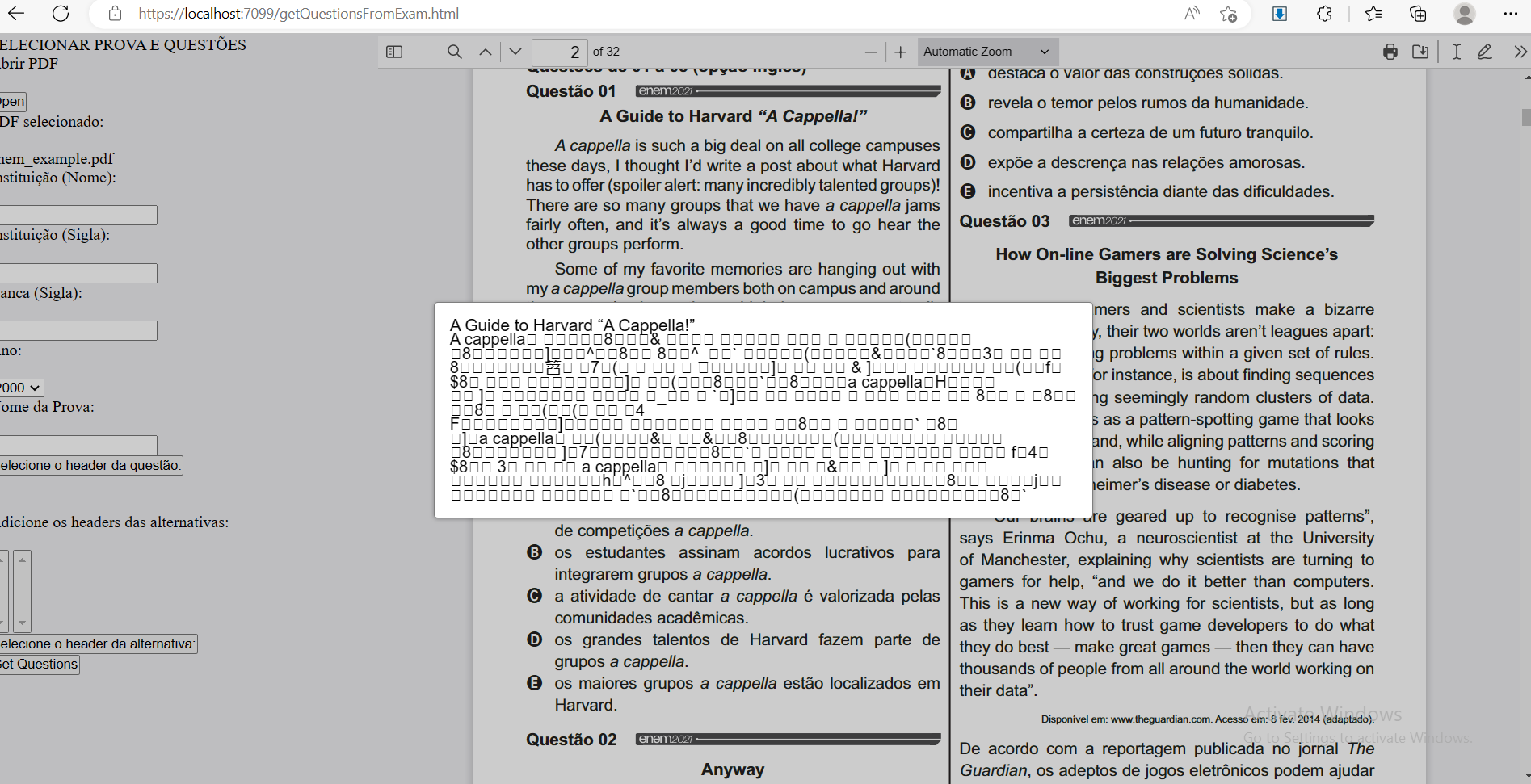Select the PDF text tool

point(1456,52)
